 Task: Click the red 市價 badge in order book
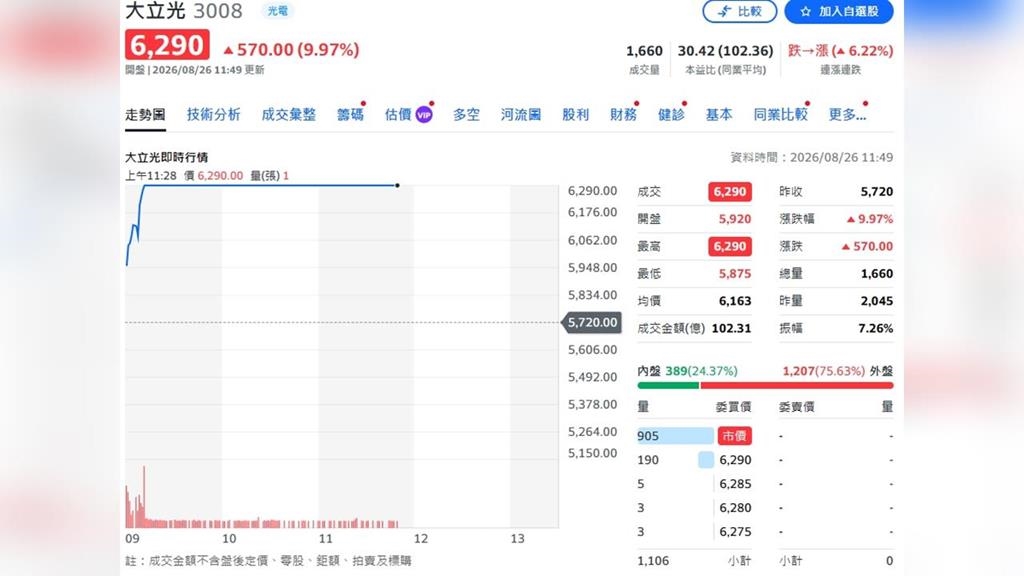(734, 436)
